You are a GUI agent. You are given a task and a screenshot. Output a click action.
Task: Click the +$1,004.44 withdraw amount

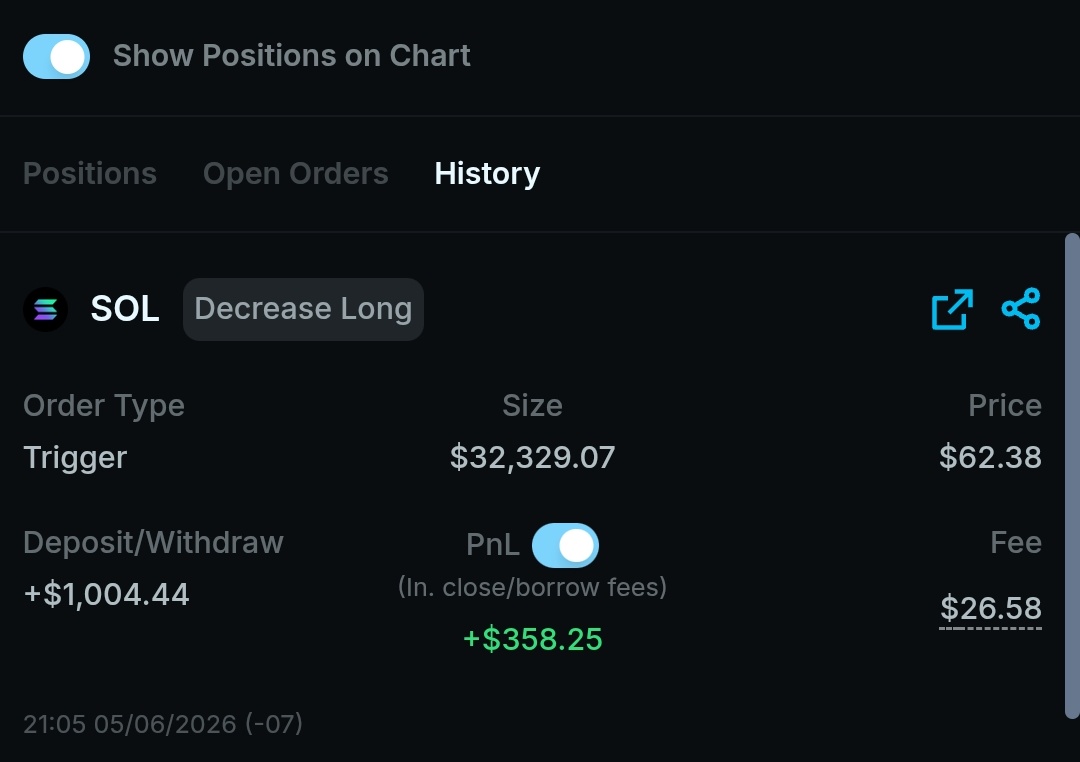pyautogui.click(x=106, y=595)
